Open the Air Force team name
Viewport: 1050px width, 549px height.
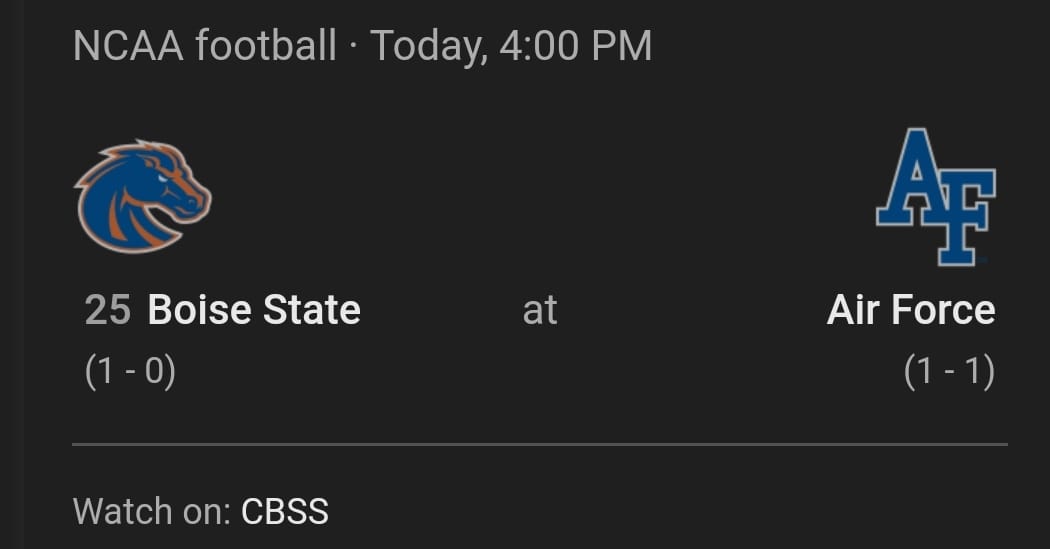[910, 310]
